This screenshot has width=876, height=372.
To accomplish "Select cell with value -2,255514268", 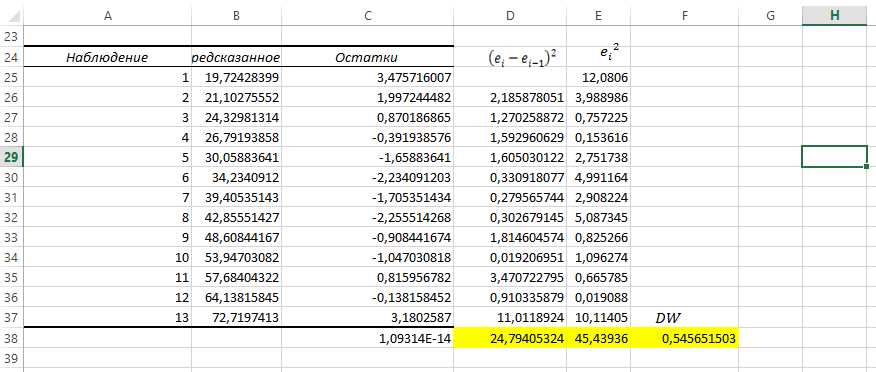I will 367,217.
